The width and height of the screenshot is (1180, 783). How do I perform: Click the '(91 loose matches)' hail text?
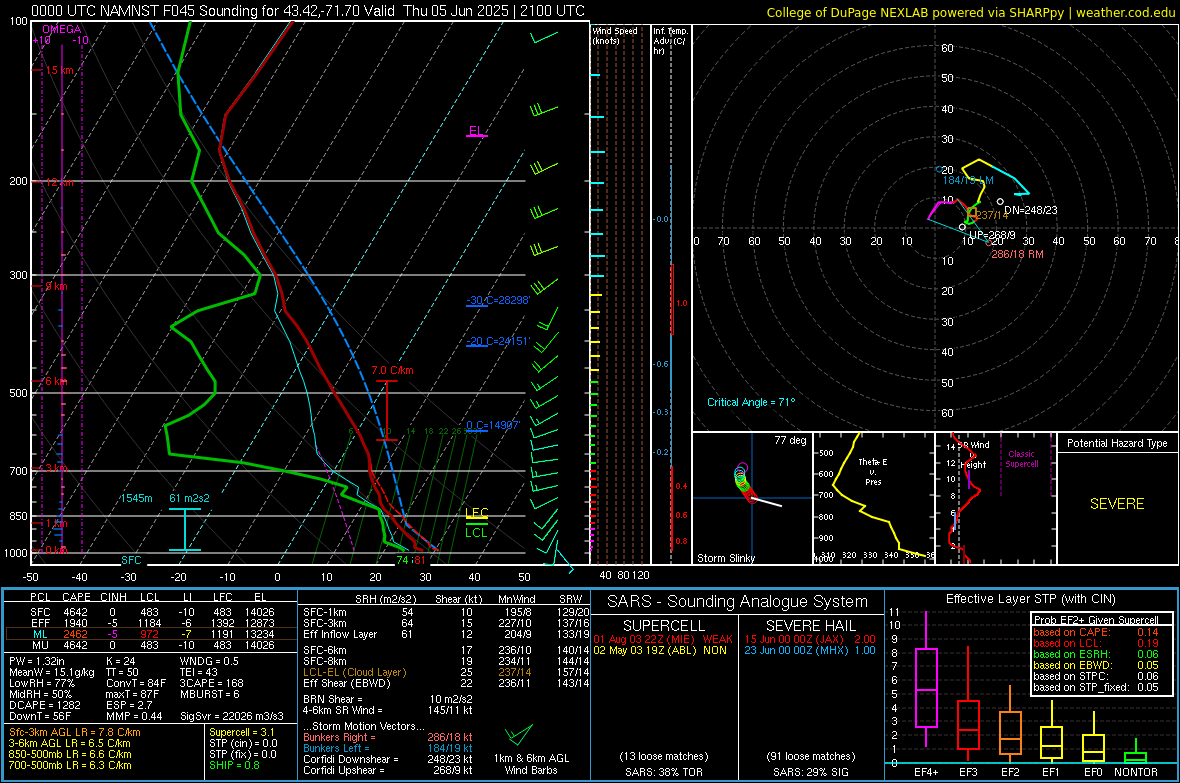(x=810, y=756)
